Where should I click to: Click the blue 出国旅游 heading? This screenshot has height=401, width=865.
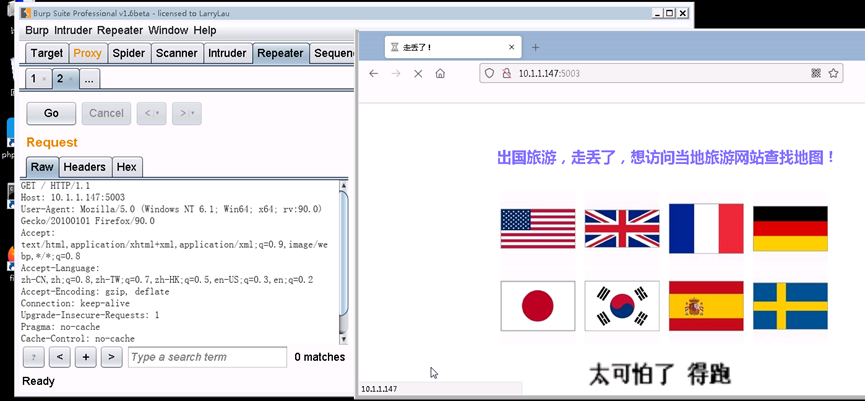[666, 158]
